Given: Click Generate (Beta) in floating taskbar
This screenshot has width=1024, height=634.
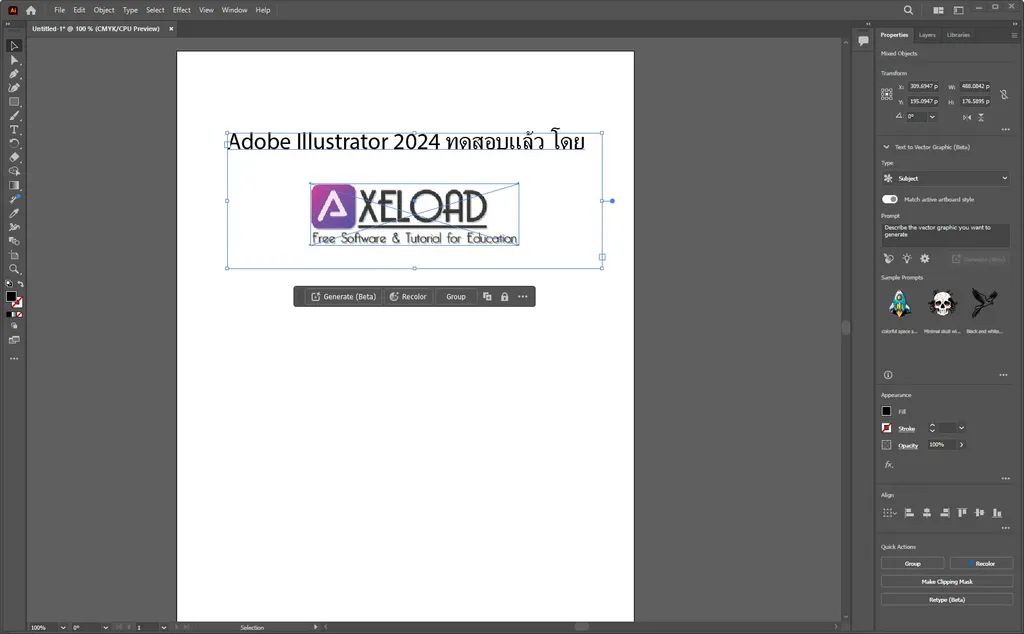Looking at the screenshot, I should [344, 296].
